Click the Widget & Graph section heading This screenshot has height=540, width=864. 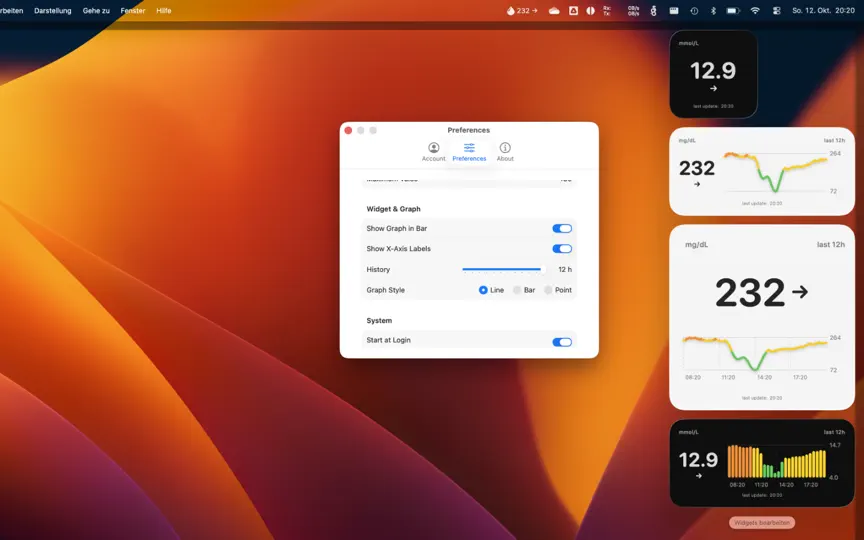pyautogui.click(x=393, y=209)
